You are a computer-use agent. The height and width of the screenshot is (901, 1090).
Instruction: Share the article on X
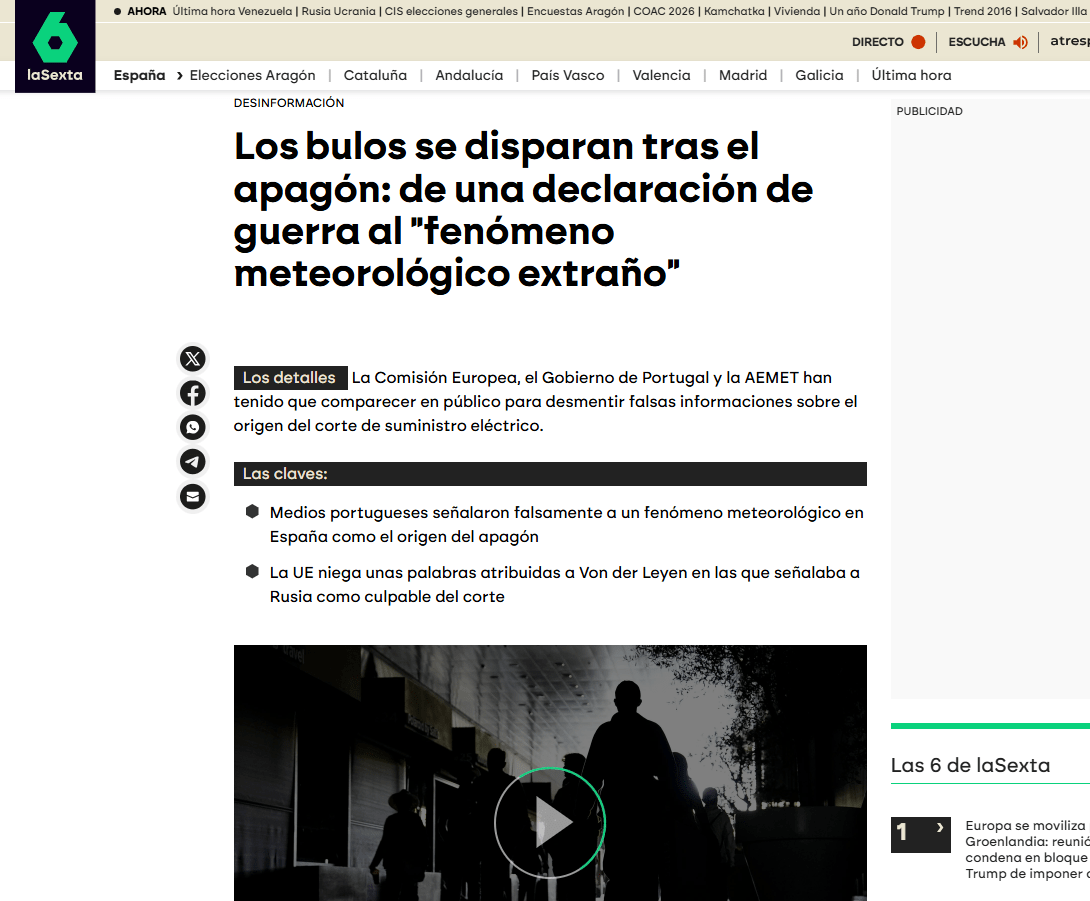coord(193,359)
